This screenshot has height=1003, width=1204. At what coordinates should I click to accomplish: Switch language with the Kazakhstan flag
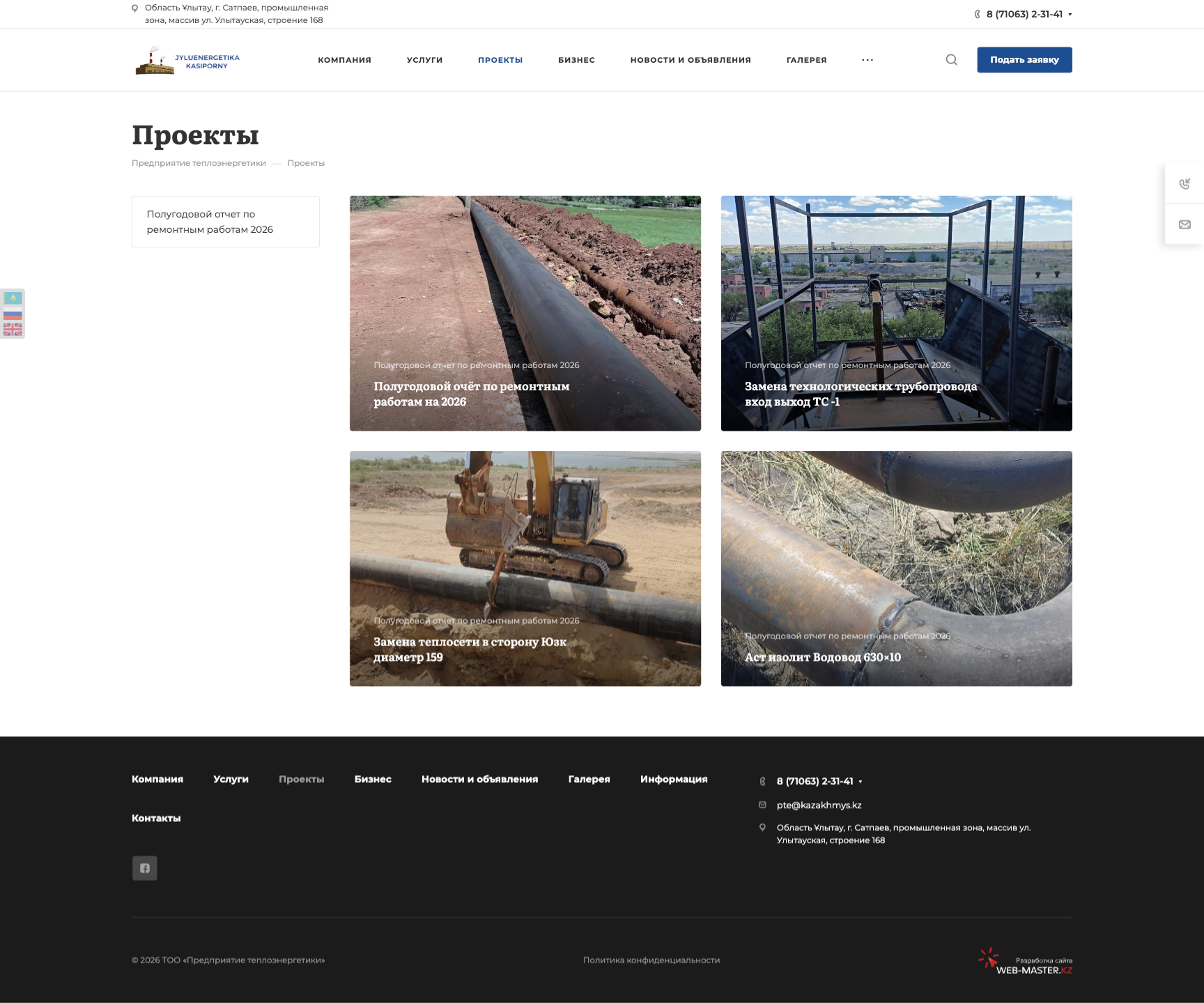[x=13, y=298]
